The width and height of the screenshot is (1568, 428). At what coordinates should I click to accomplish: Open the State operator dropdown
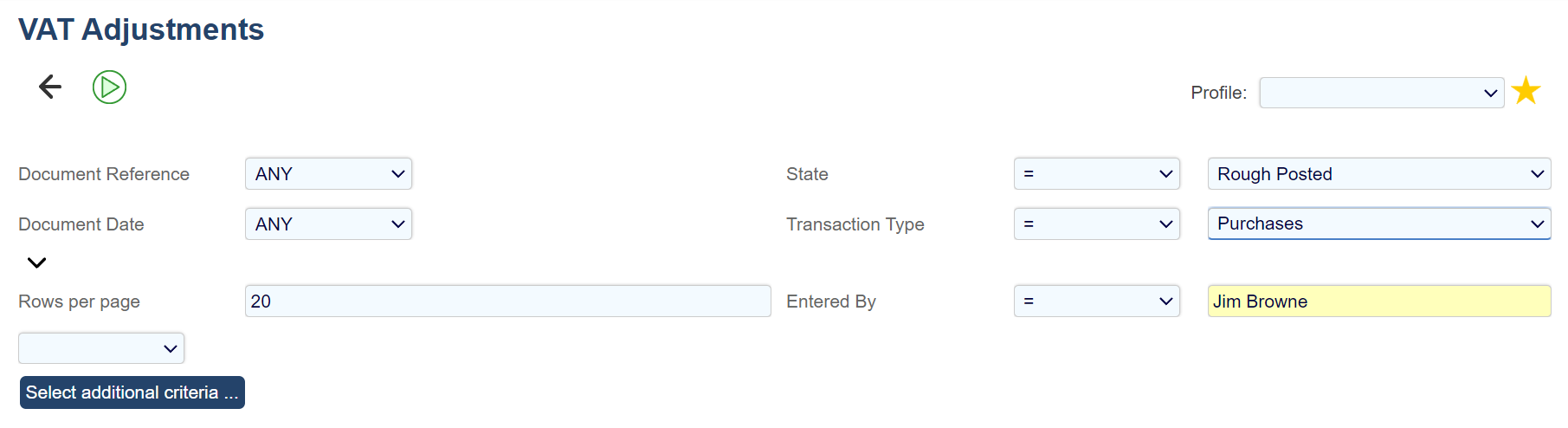point(1096,174)
